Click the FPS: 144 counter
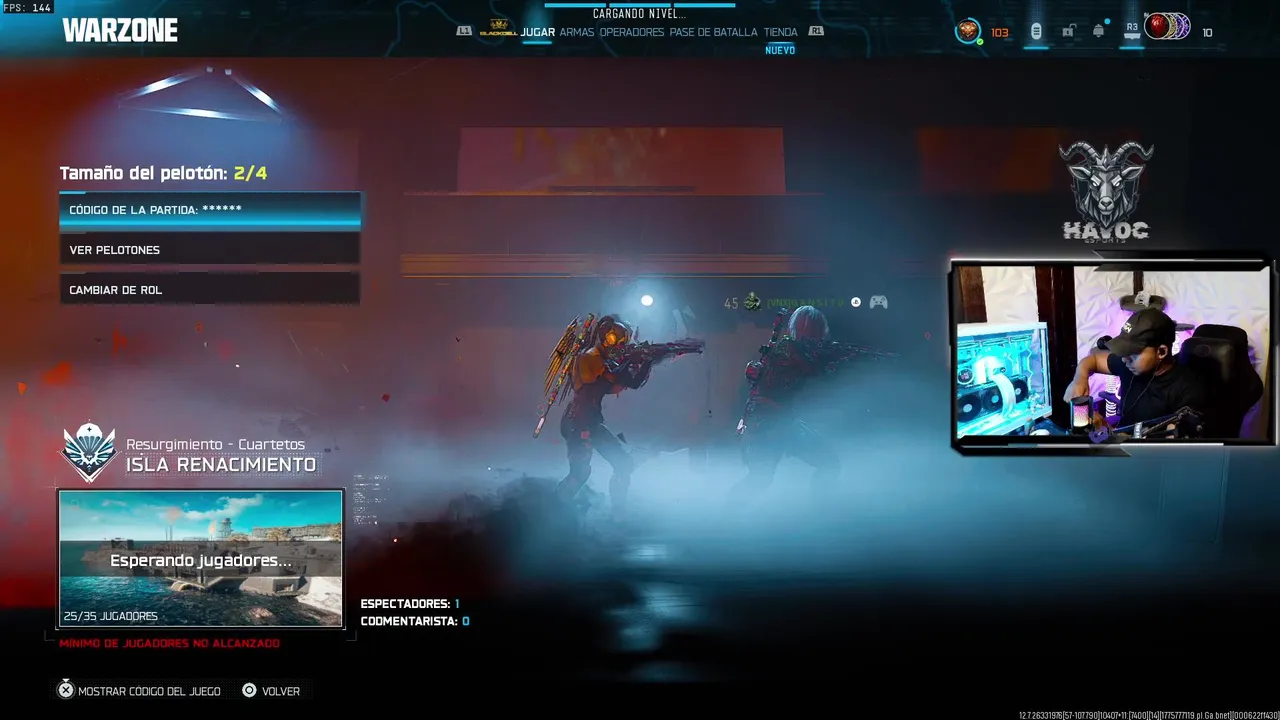 (26, 7)
